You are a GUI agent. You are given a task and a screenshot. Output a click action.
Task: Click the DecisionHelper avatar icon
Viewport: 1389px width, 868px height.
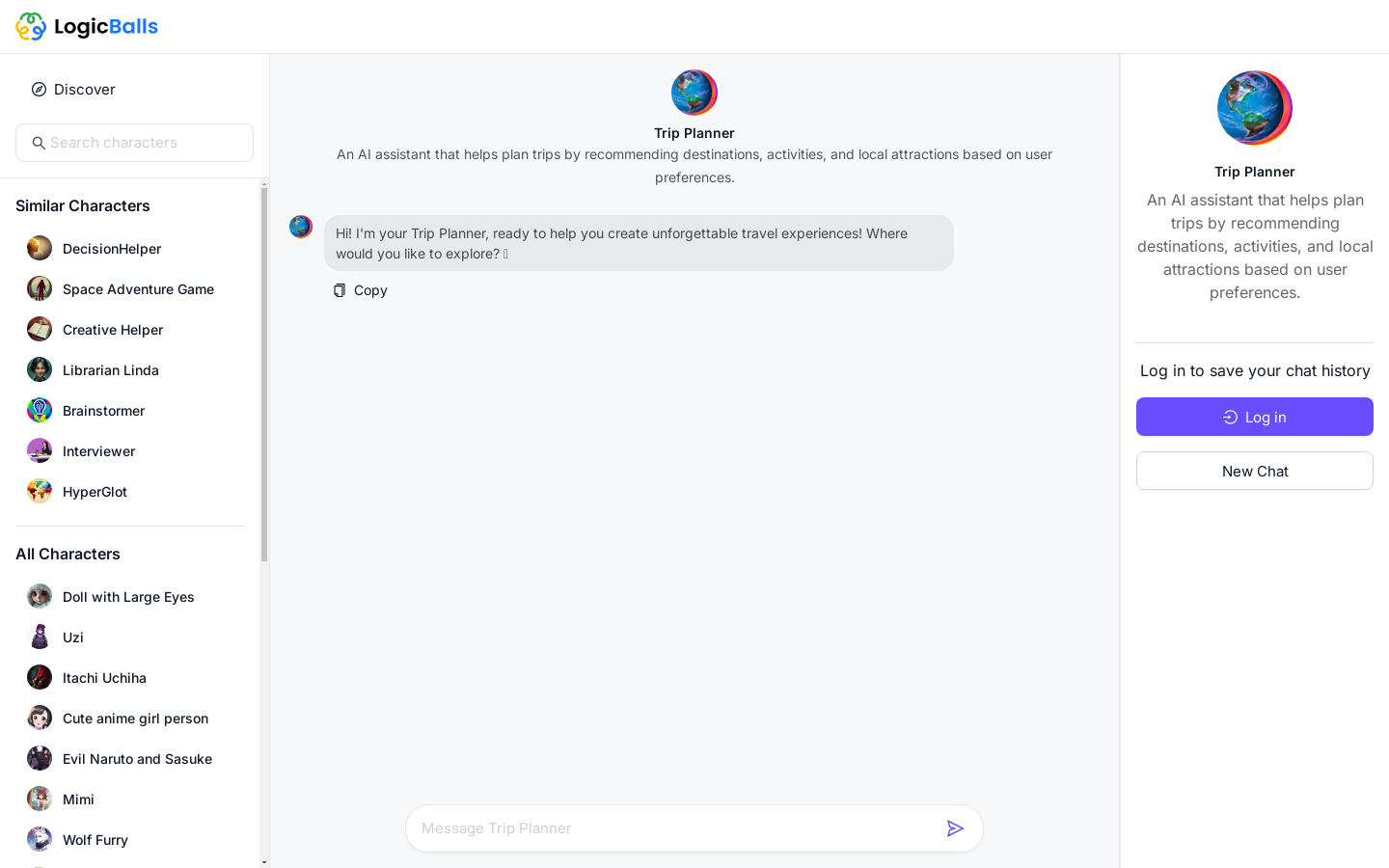pyautogui.click(x=40, y=248)
